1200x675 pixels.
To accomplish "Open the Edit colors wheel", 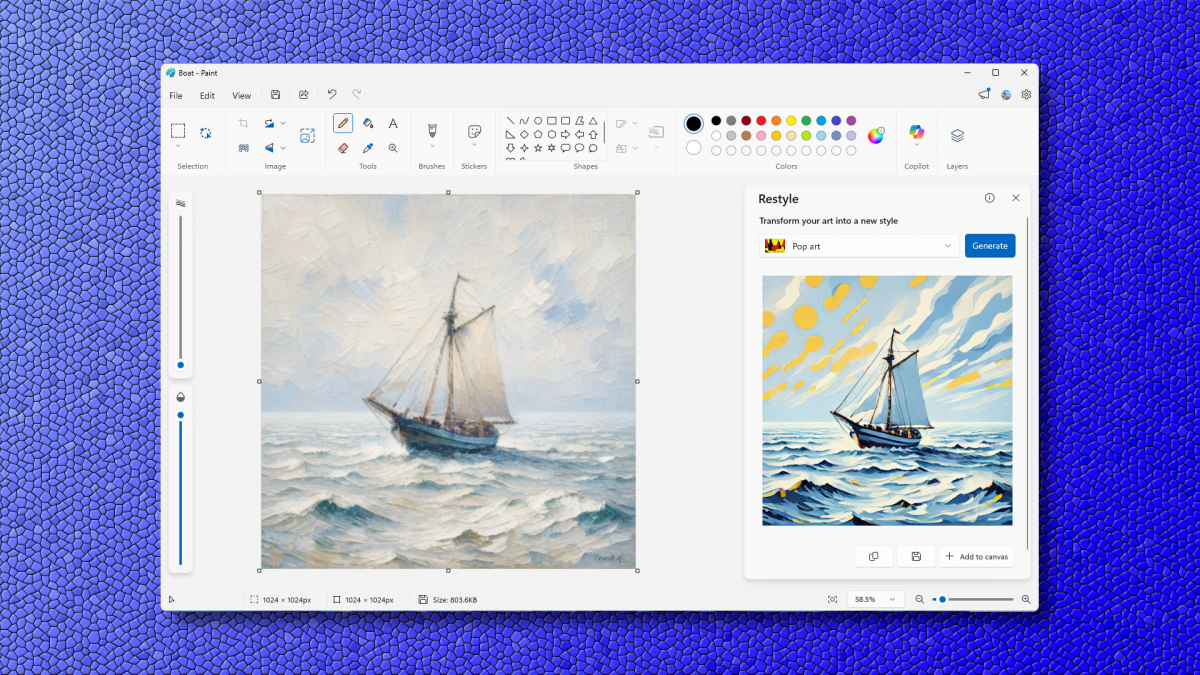I will [x=876, y=136].
